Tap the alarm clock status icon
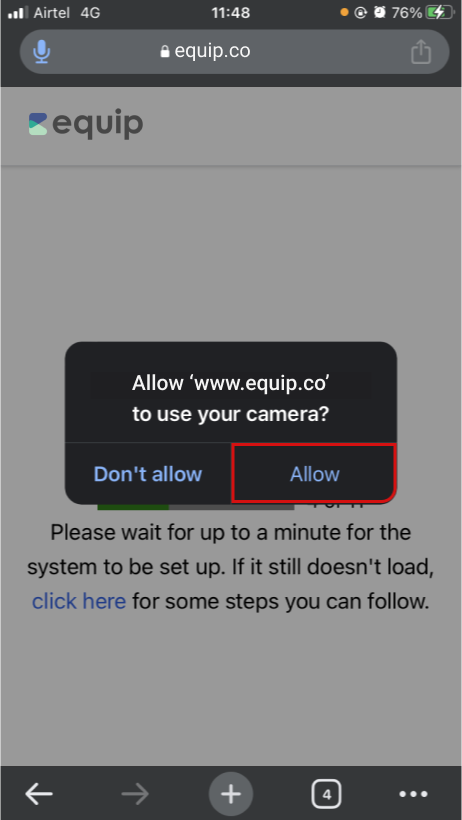This screenshot has width=462, height=820. pos(379,13)
